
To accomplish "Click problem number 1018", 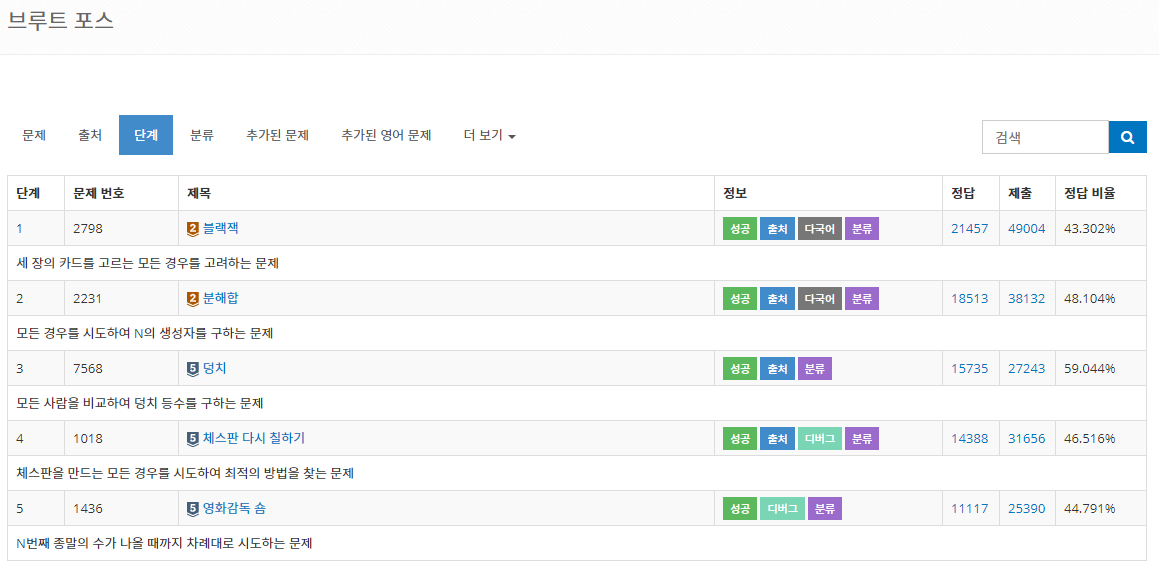I will 88,438.
